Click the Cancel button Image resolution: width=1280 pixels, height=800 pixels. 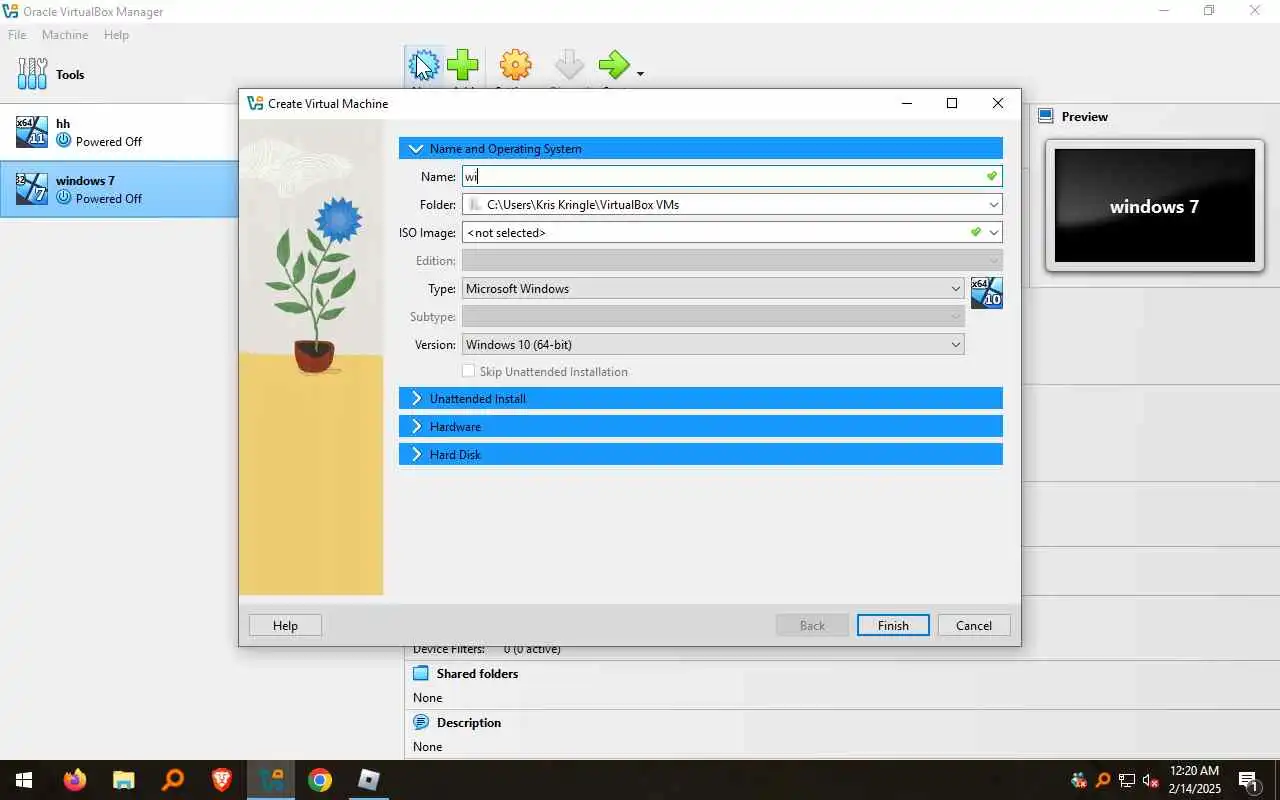[x=974, y=625]
